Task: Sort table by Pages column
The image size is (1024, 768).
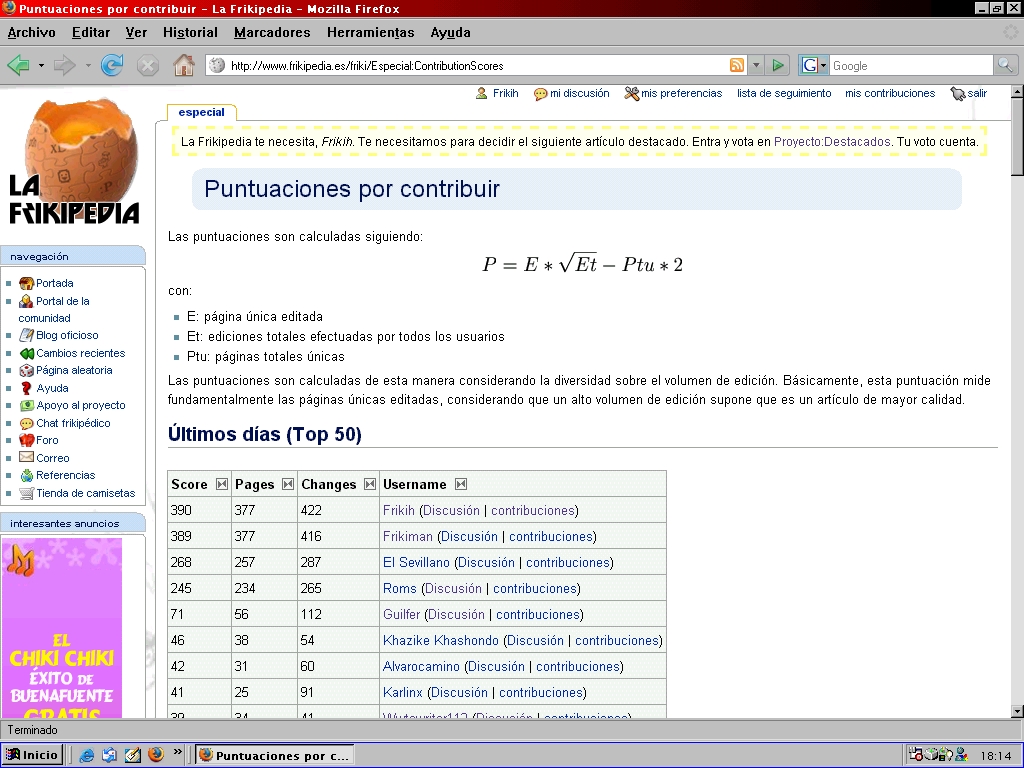Action: point(288,484)
